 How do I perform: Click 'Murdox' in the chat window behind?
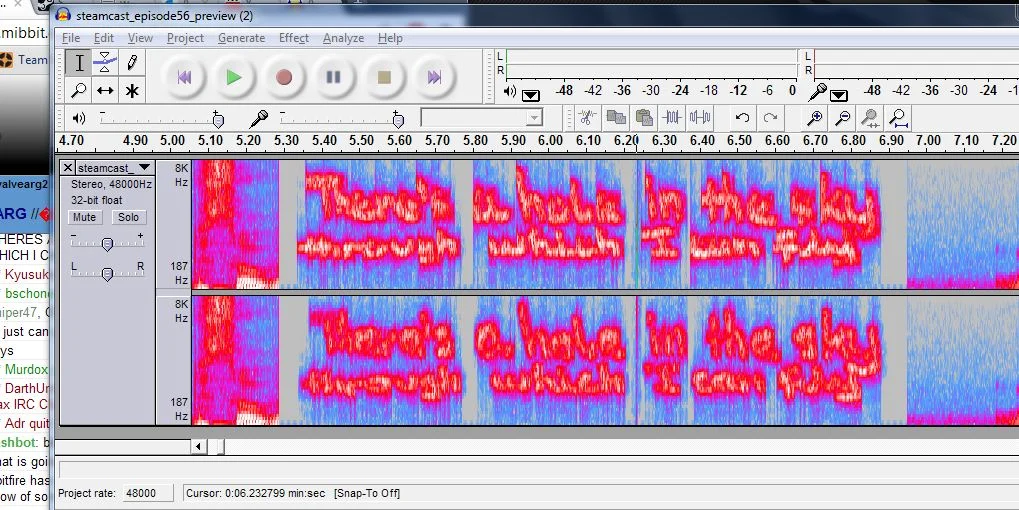(27, 369)
